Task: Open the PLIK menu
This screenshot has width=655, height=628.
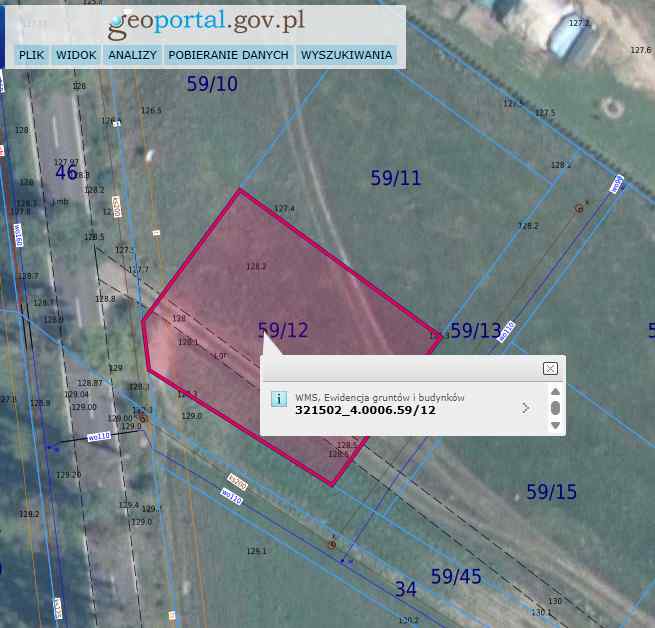Action: click(x=32, y=55)
